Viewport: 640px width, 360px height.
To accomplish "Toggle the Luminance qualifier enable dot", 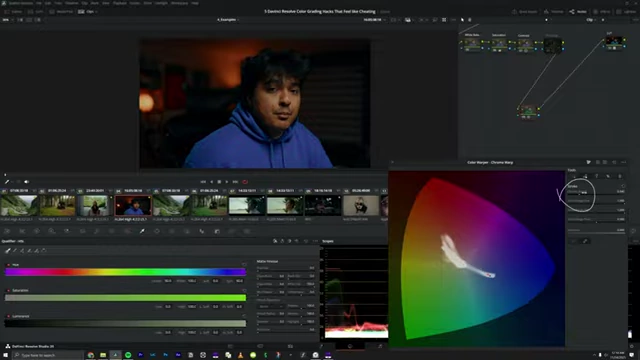I will pyautogui.click(x=9, y=316).
